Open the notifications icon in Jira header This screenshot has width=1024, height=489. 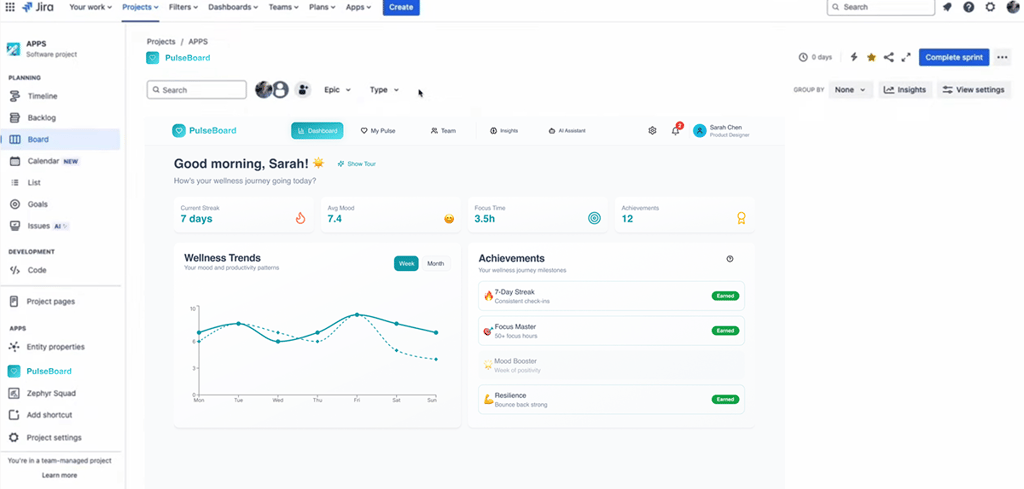[947, 7]
